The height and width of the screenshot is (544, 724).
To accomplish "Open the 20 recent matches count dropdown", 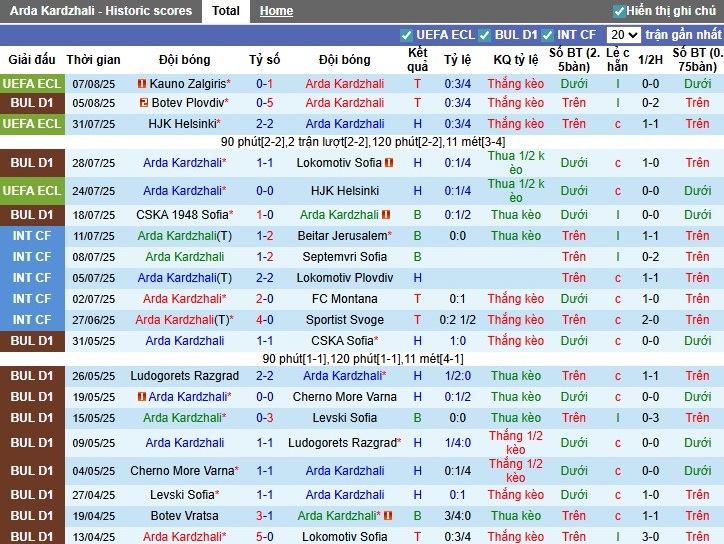I will tap(623, 35).
